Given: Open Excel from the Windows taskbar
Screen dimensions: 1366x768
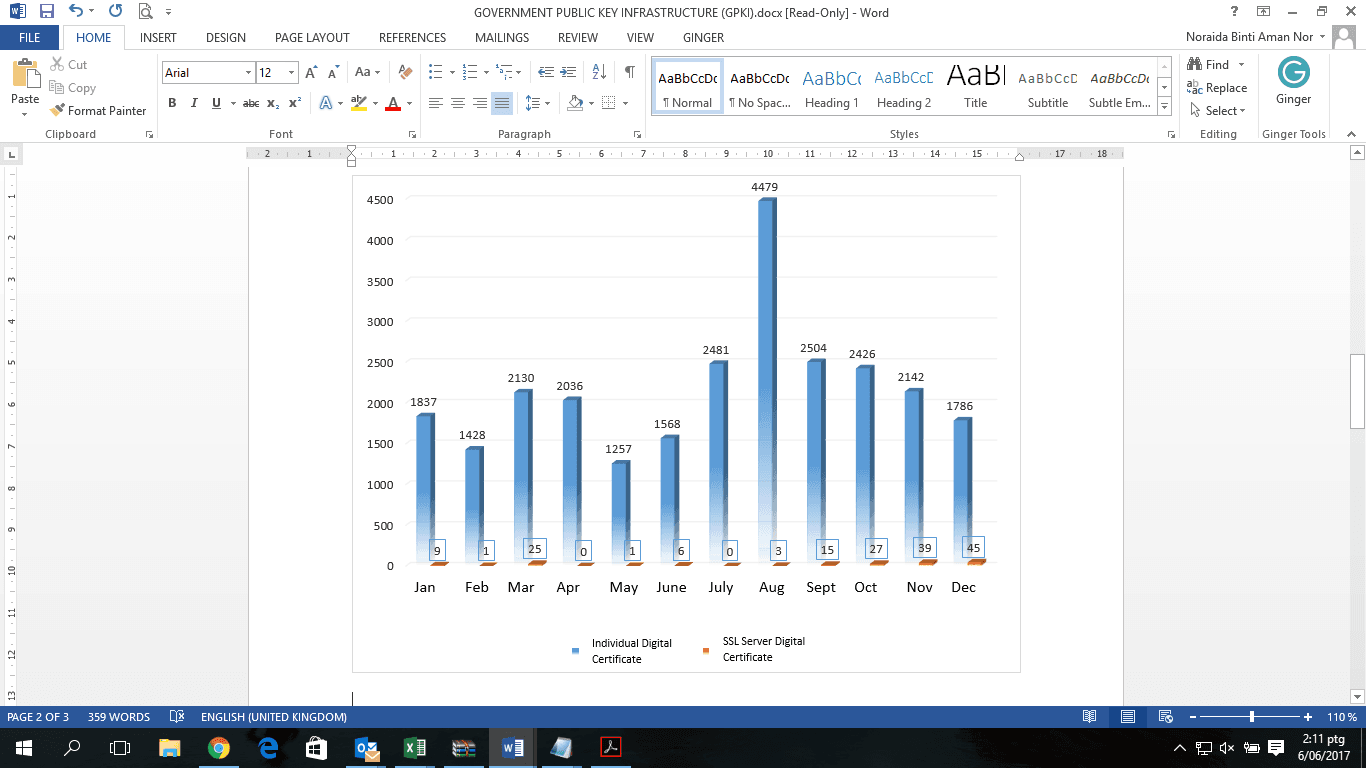Looking at the screenshot, I should (x=414, y=747).
